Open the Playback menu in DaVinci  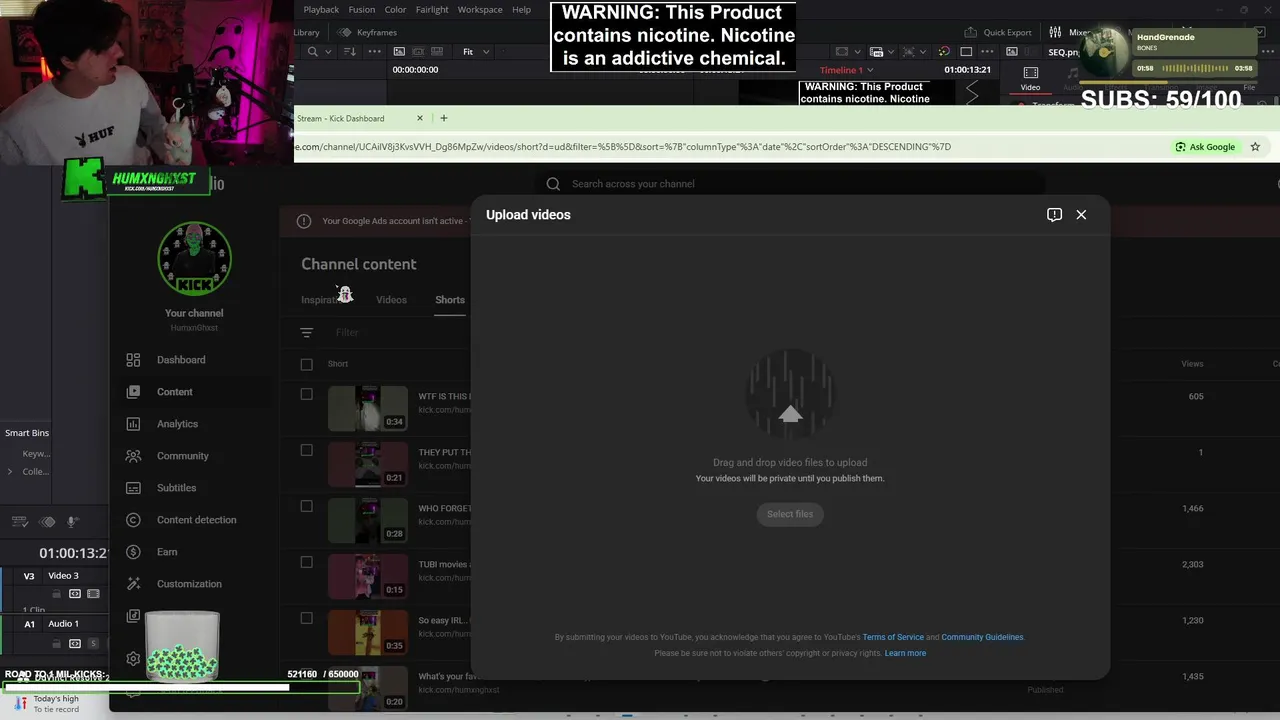(x=321, y=10)
